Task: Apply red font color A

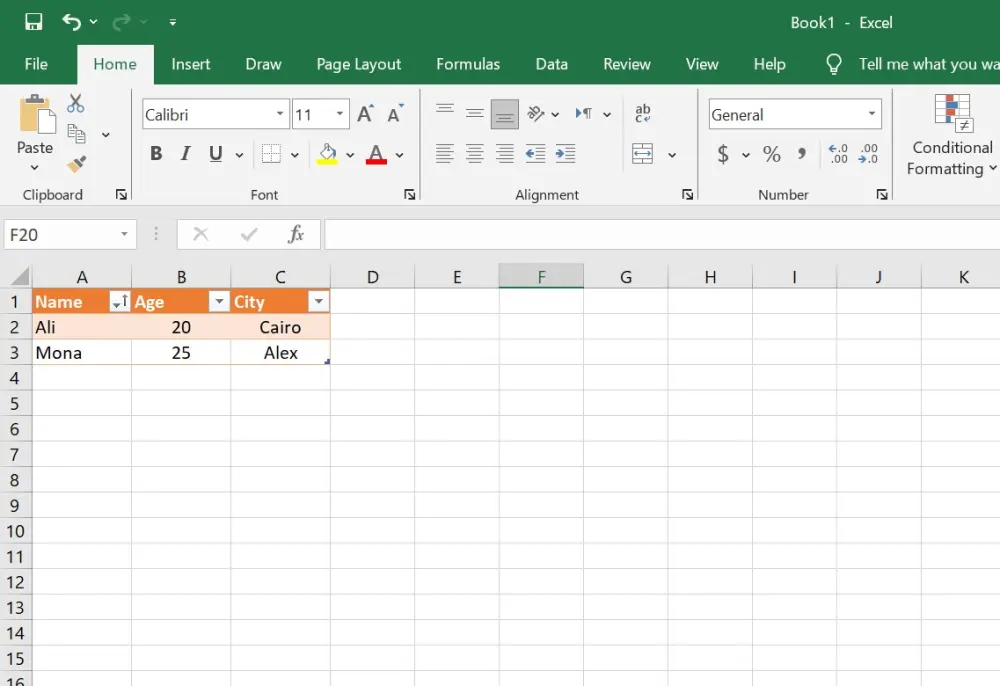Action: pyautogui.click(x=376, y=154)
